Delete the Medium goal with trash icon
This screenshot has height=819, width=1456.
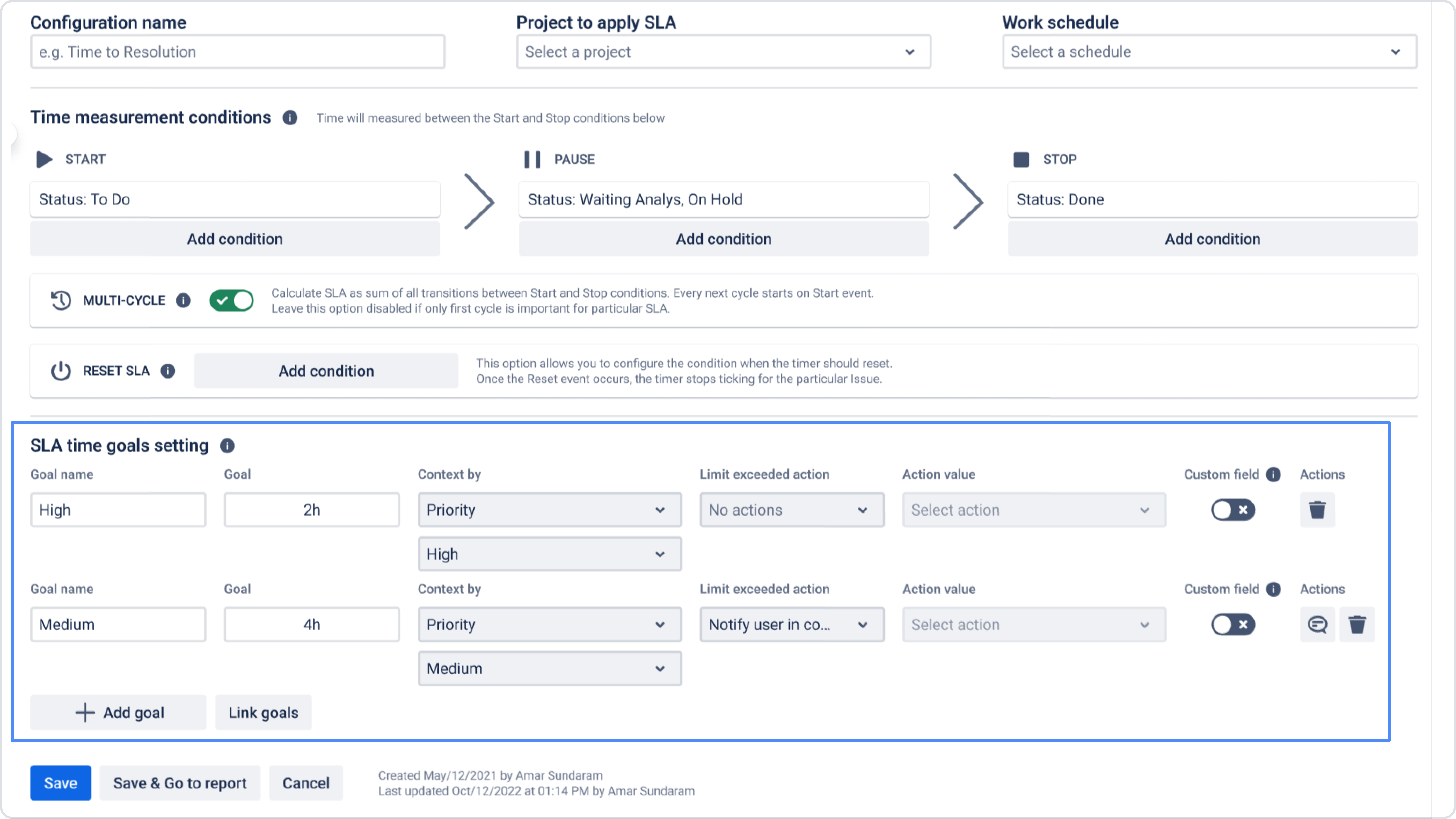click(x=1356, y=624)
